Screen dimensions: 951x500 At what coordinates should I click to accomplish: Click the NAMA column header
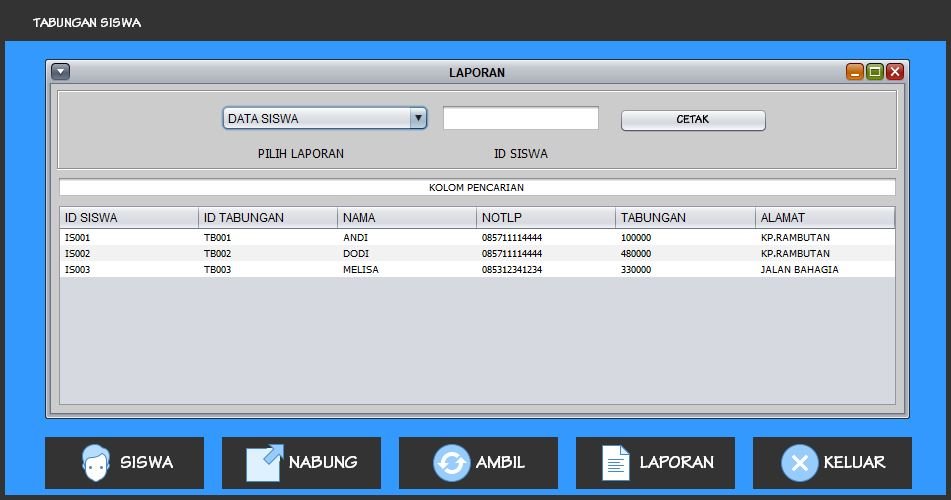tap(407, 217)
